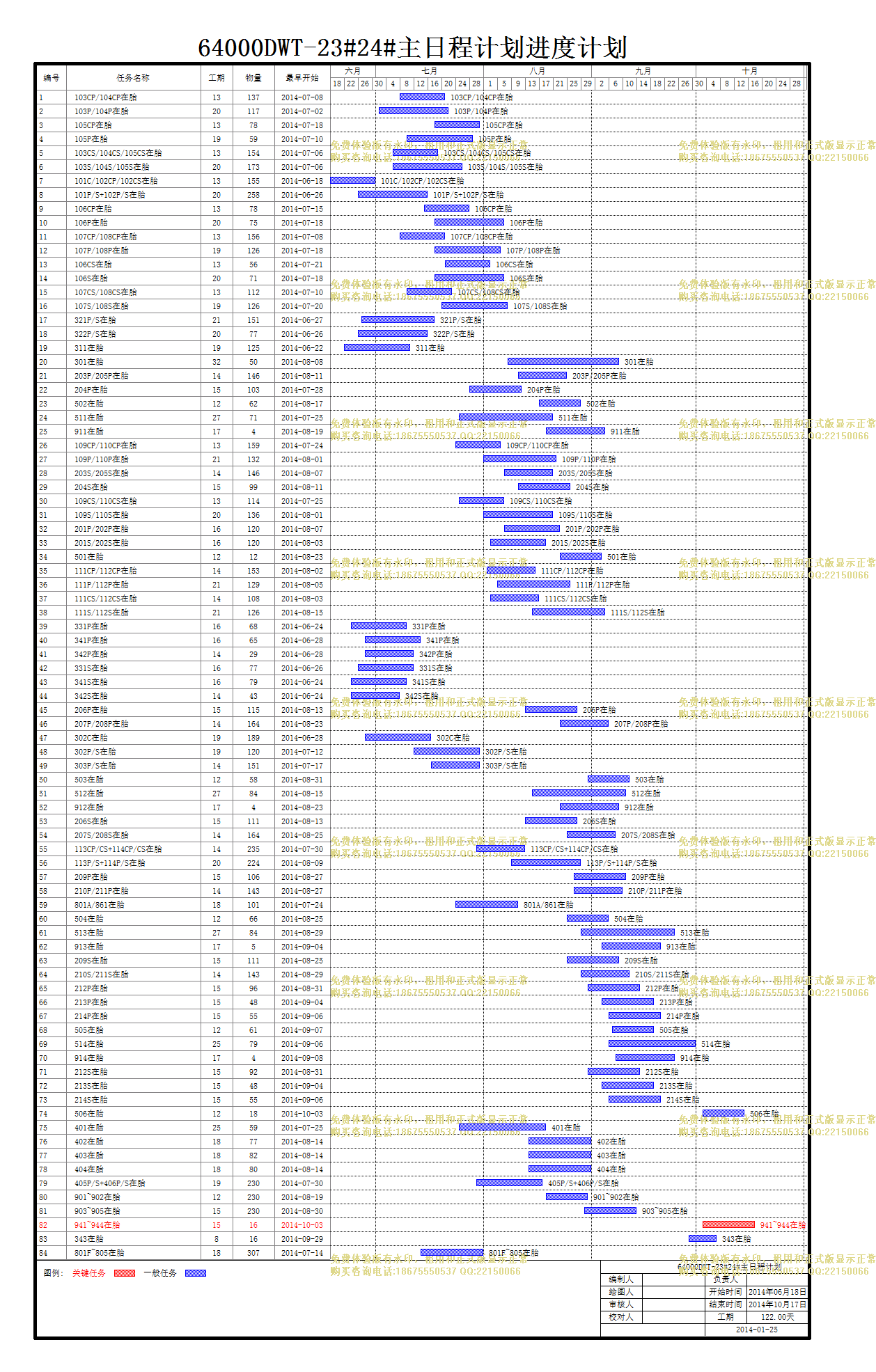Click task name 501在胎 in row 34
The width and height of the screenshot is (876, 1372).
[x=89, y=557]
